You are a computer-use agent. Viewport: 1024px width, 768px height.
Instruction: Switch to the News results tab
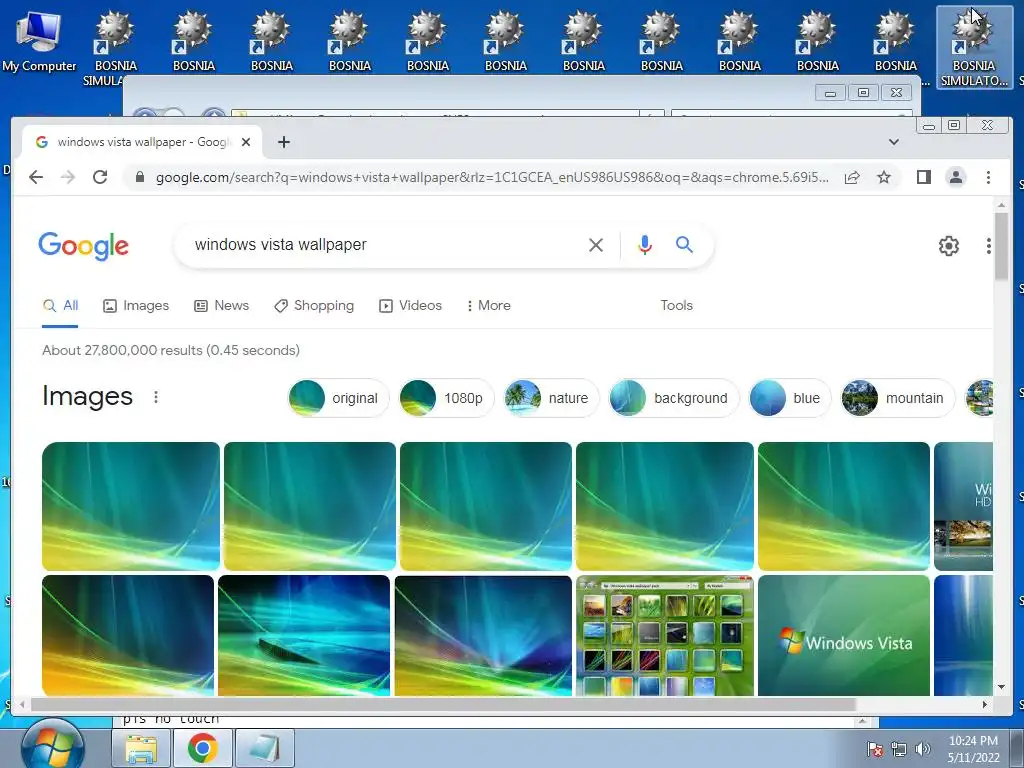(x=221, y=305)
